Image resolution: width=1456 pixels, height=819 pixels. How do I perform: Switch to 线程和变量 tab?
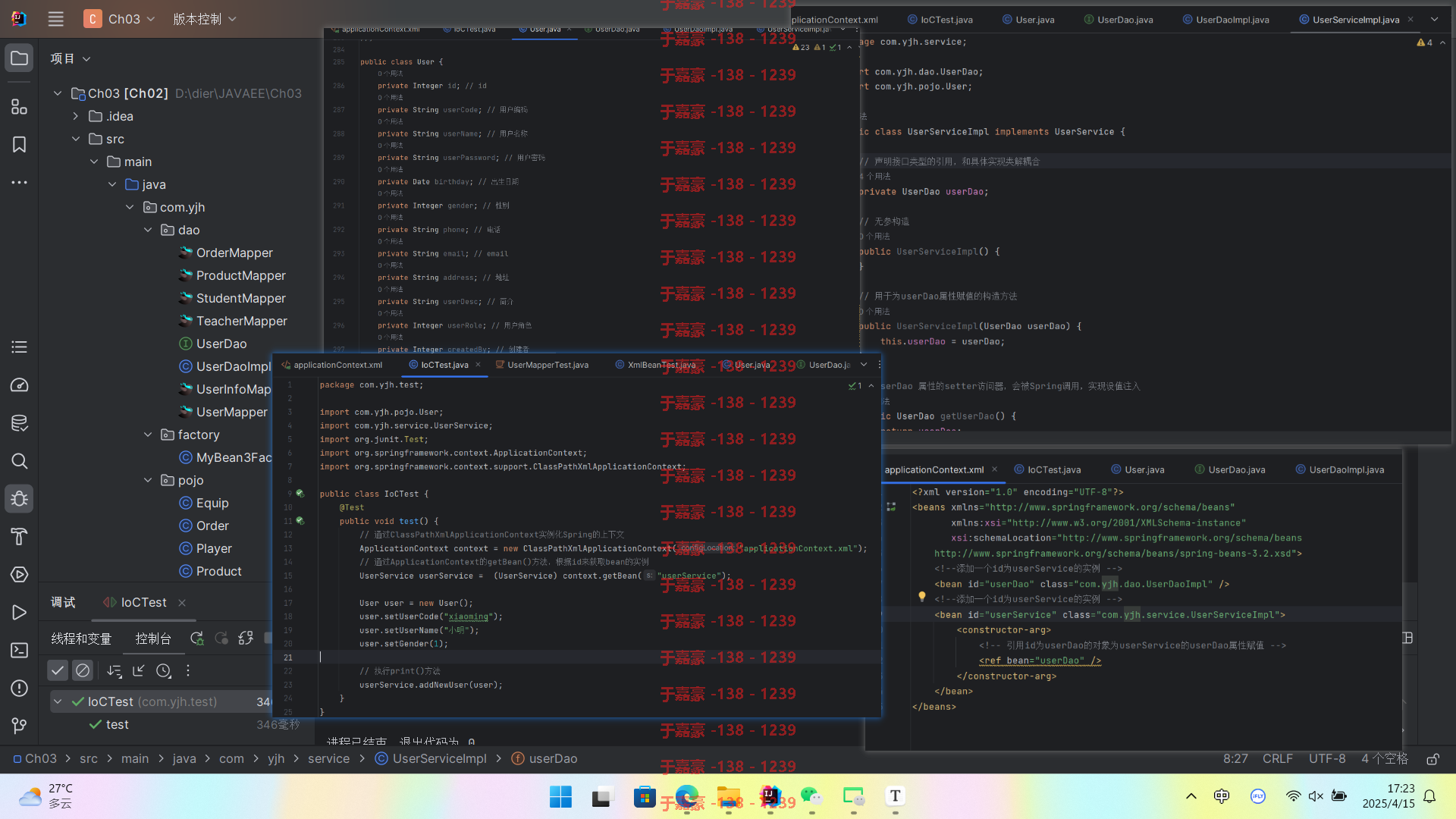(81, 639)
